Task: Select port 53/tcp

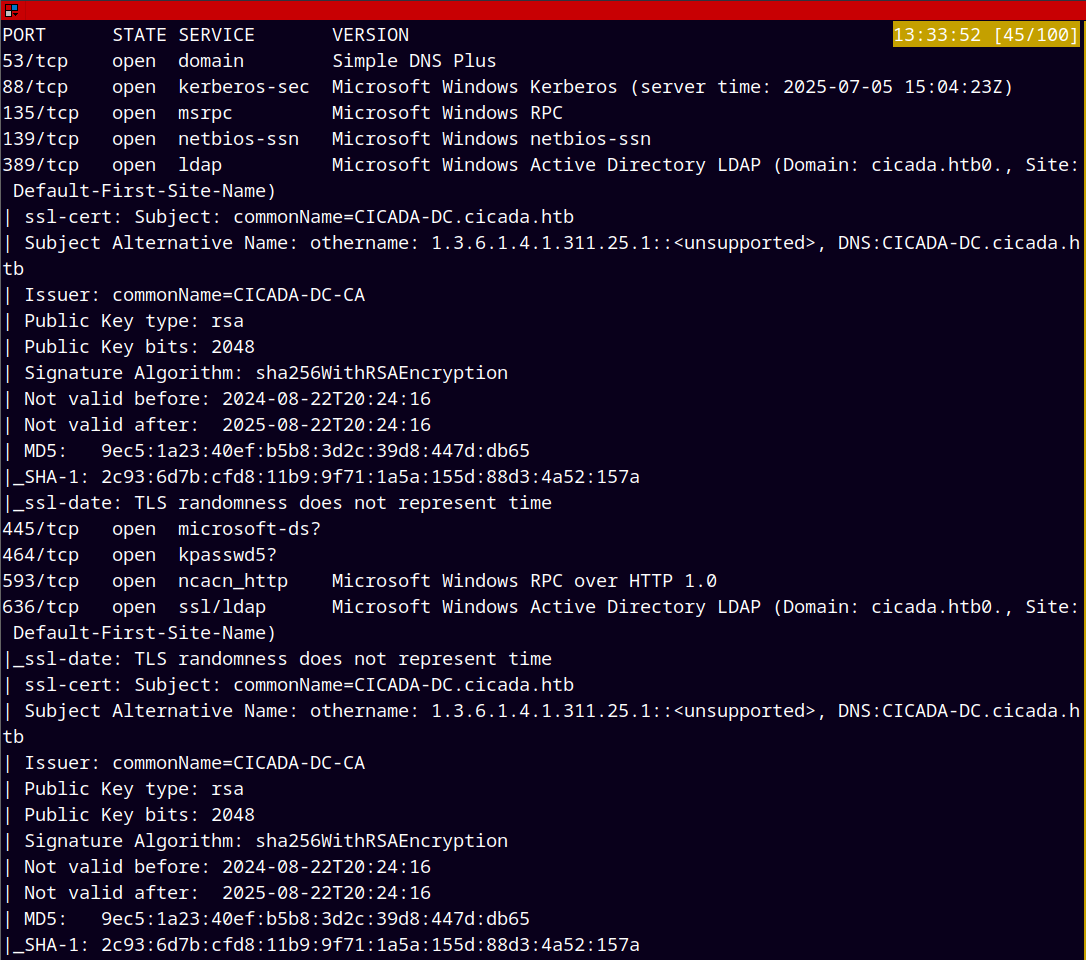Action: [x=35, y=61]
